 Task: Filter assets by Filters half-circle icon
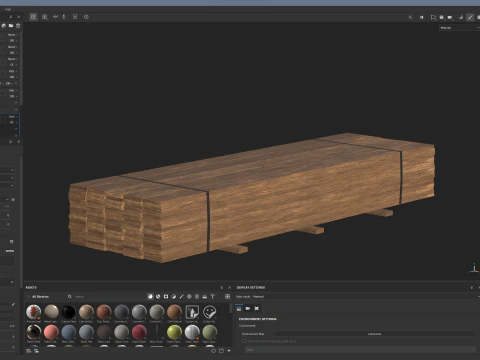(174, 296)
